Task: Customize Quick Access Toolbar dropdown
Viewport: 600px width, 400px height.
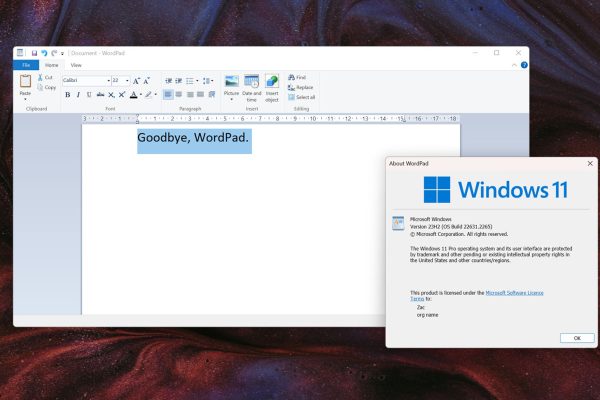Action: (62, 54)
